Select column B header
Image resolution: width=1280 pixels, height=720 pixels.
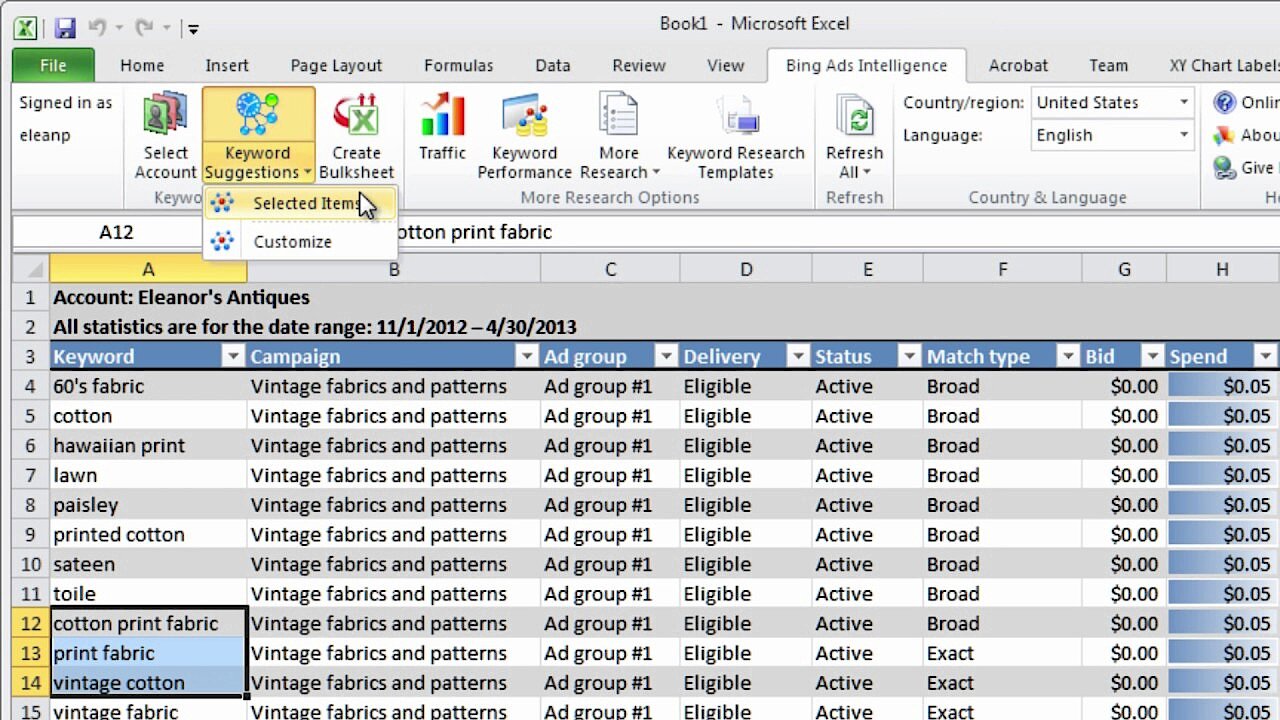394,269
